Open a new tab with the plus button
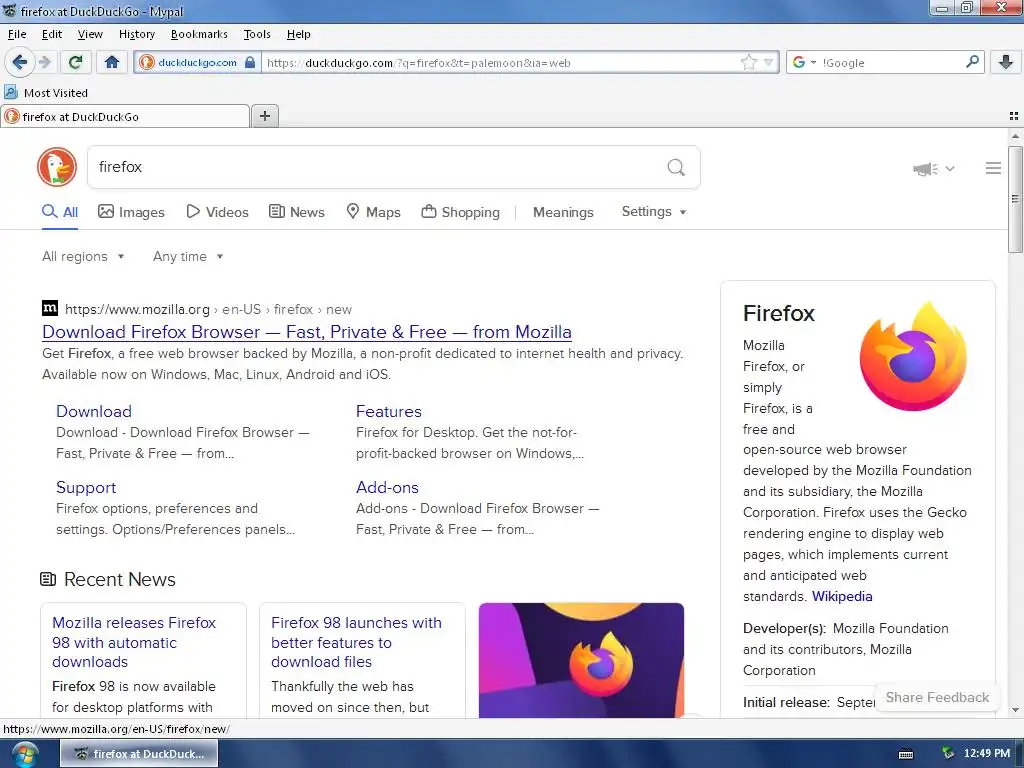This screenshot has width=1024, height=768. (x=264, y=116)
